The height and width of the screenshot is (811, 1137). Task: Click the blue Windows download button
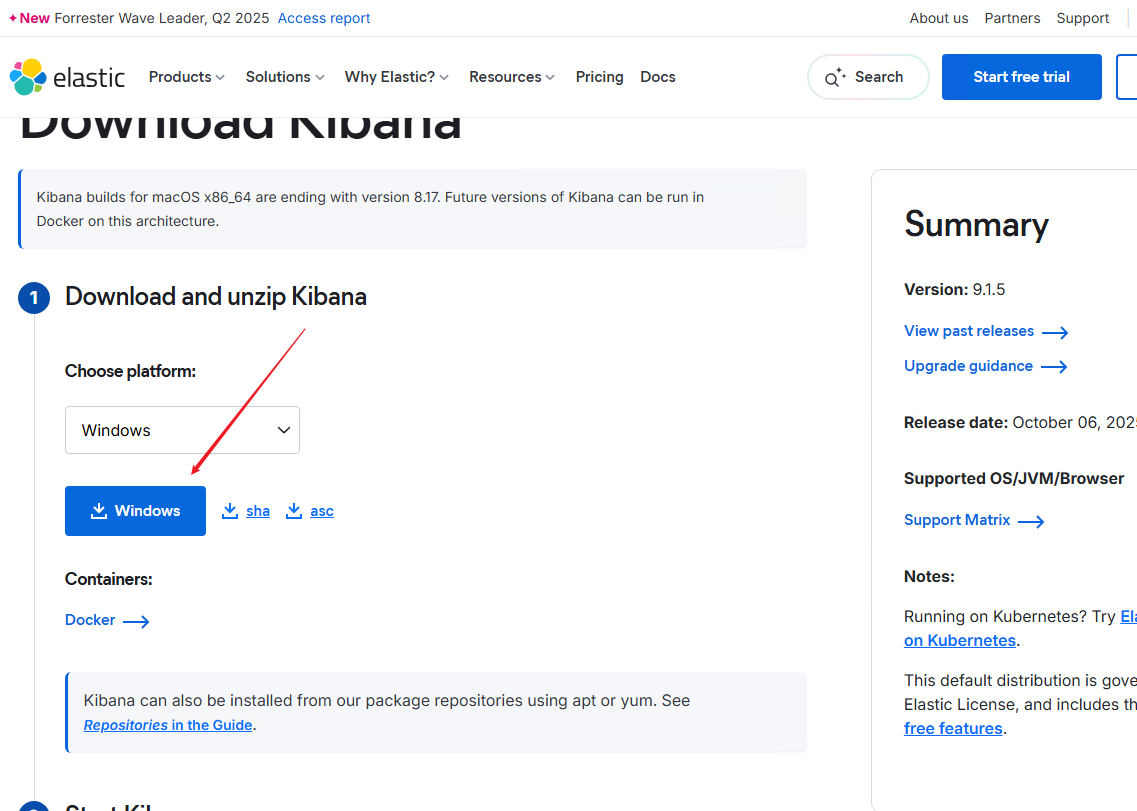[x=136, y=511]
